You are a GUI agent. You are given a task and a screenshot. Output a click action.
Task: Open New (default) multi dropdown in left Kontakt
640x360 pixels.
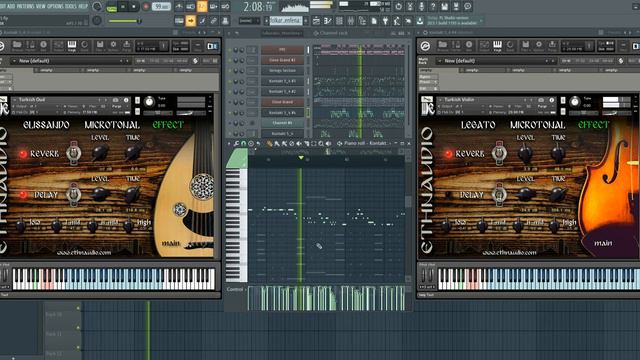point(71,61)
